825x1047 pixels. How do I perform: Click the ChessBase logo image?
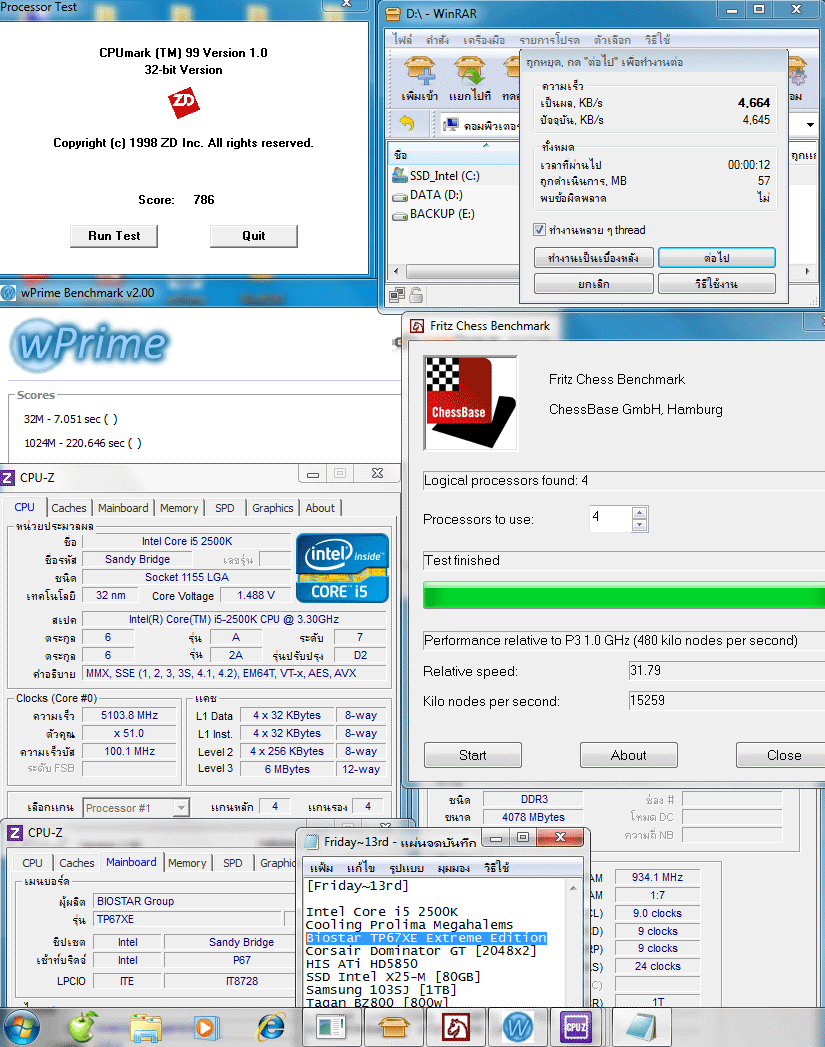pos(471,403)
